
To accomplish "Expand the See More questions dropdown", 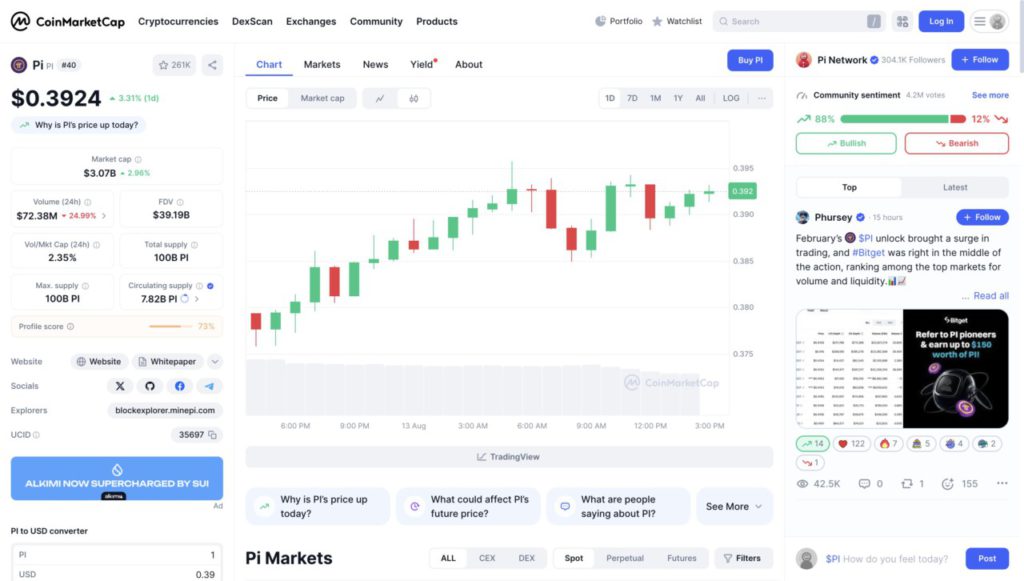I will 734,506.
